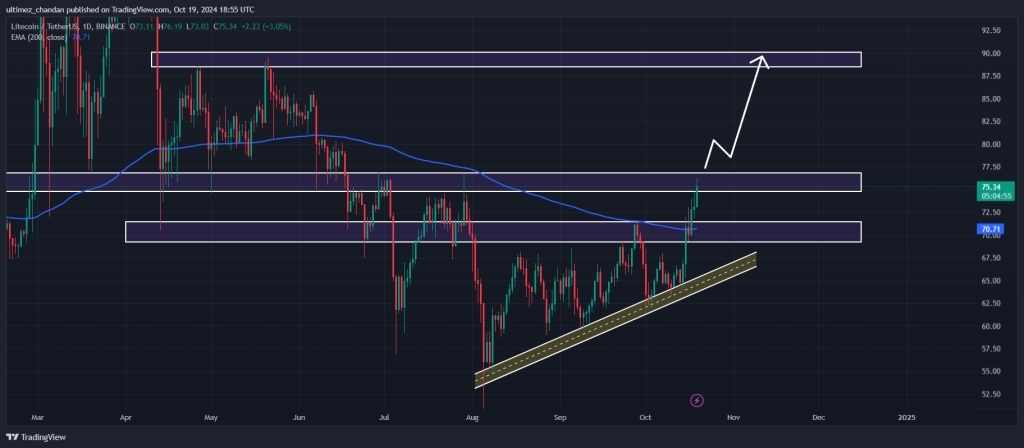Click the Nov label on time axis
This screenshot has width=1024, height=448.
click(x=733, y=413)
